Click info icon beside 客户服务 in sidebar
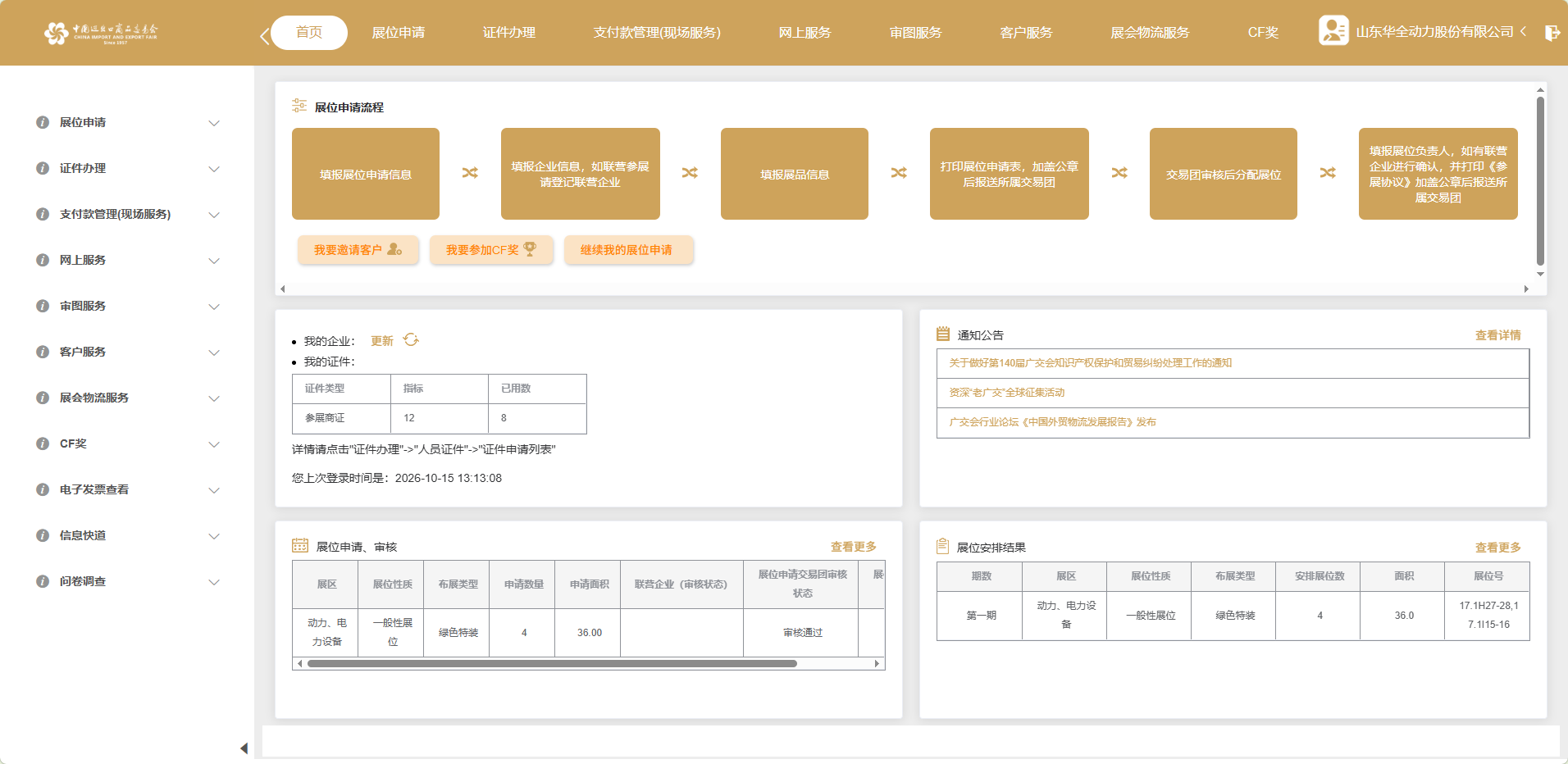The width and height of the screenshot is (1568, 764). tap(43, 352)
